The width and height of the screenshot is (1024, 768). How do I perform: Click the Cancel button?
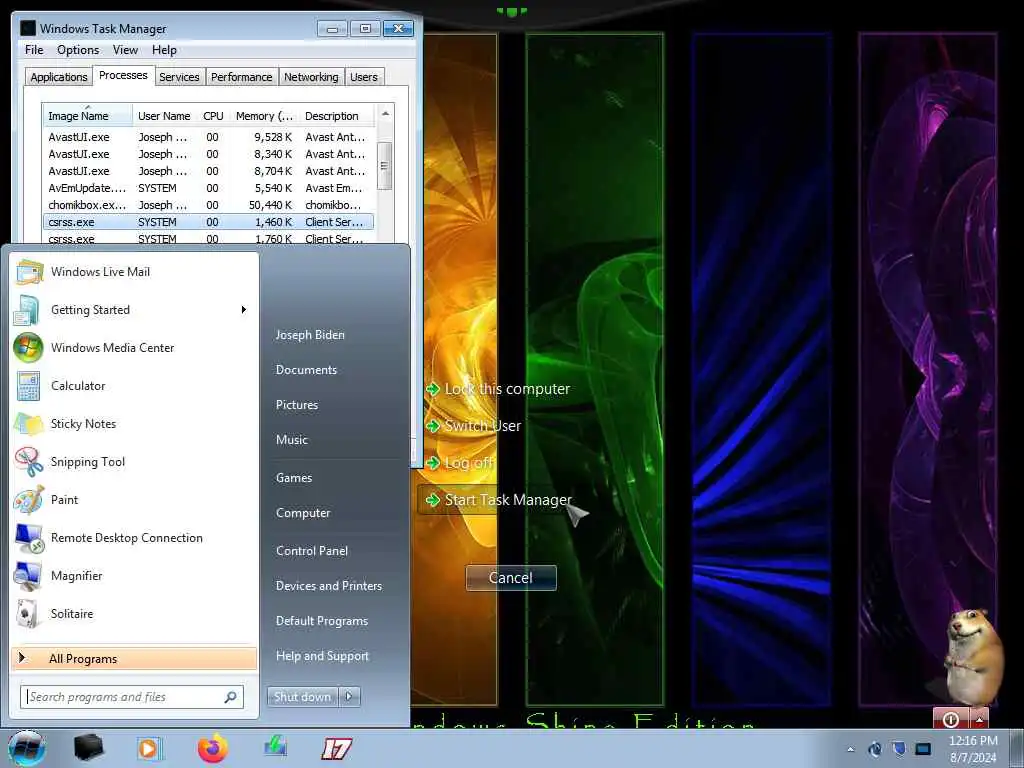tap(511, 578)
